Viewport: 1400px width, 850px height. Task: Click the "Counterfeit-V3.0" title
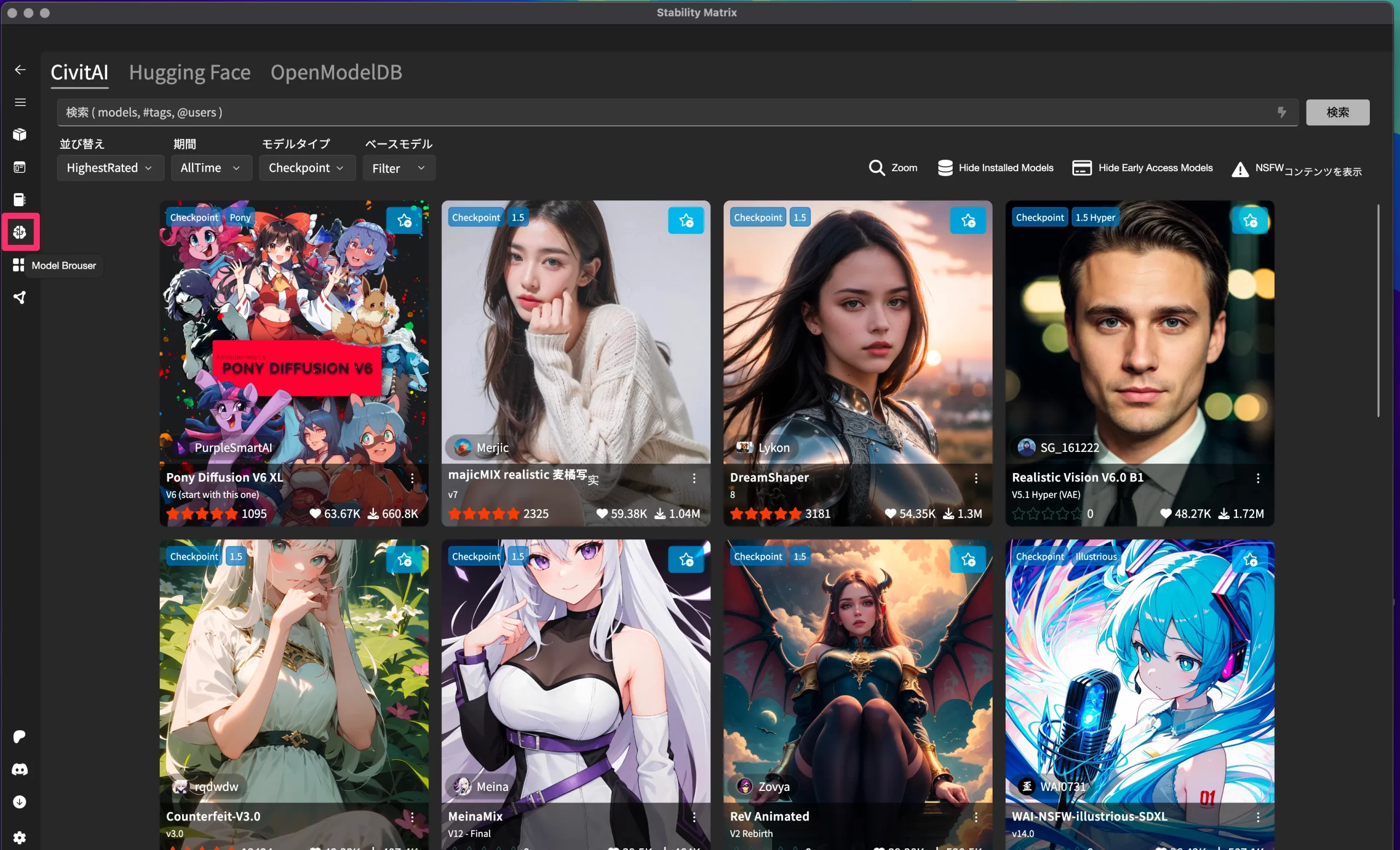click(213, 816)
